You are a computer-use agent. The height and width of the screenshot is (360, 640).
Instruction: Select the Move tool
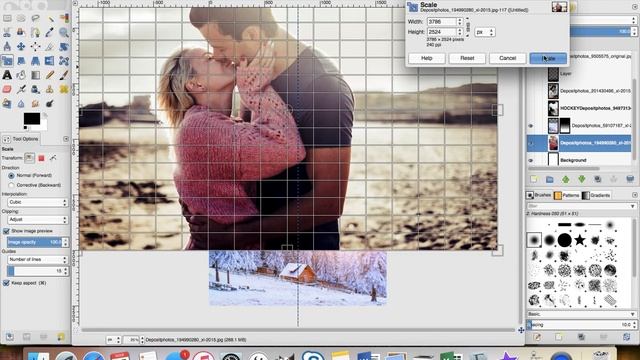pos(21,47)
